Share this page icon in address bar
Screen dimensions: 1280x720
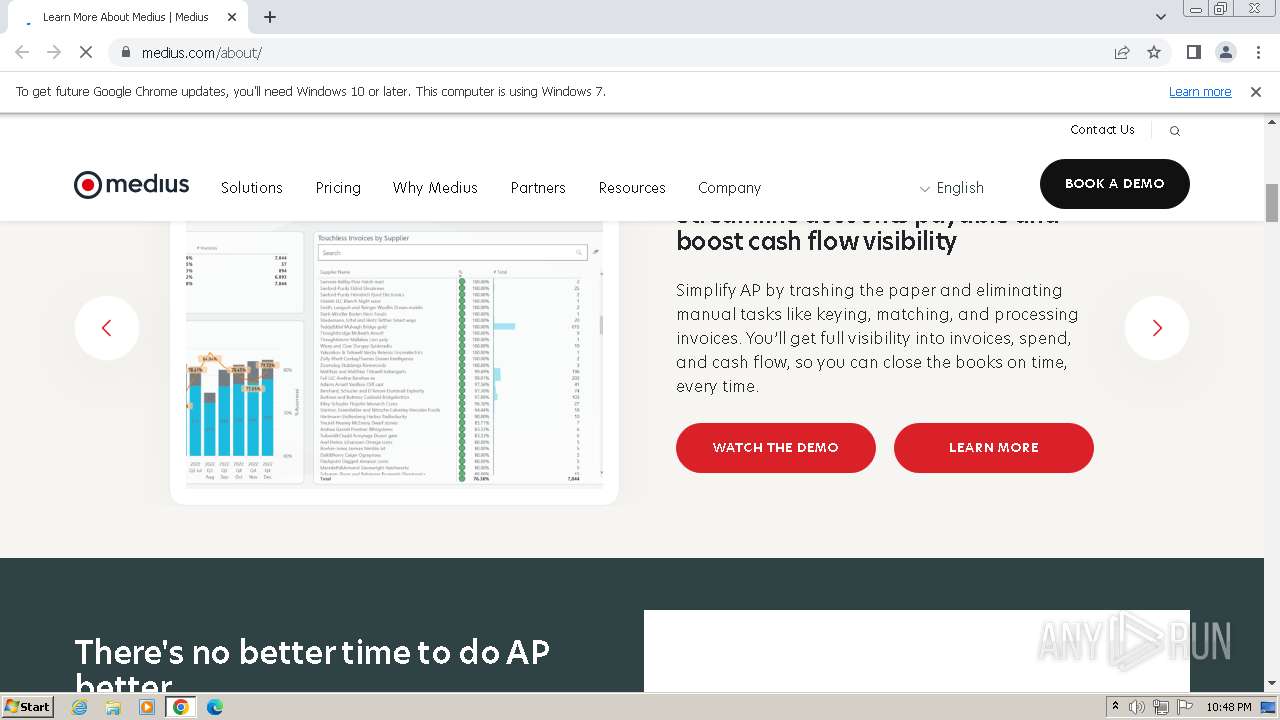pyautogui.click(x=1122, y=52)
